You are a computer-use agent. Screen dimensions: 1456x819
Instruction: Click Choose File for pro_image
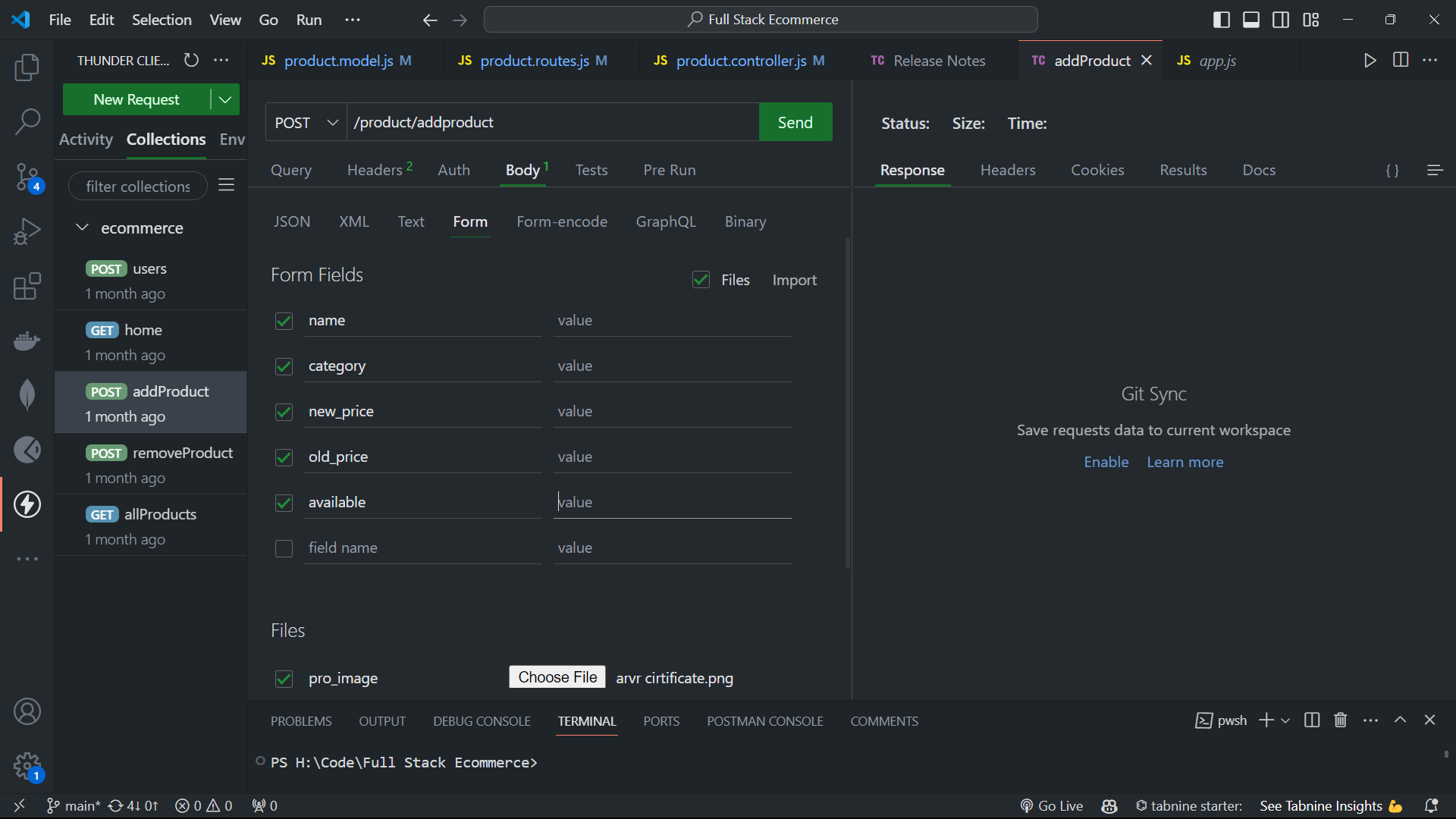(x=557, y=677)
